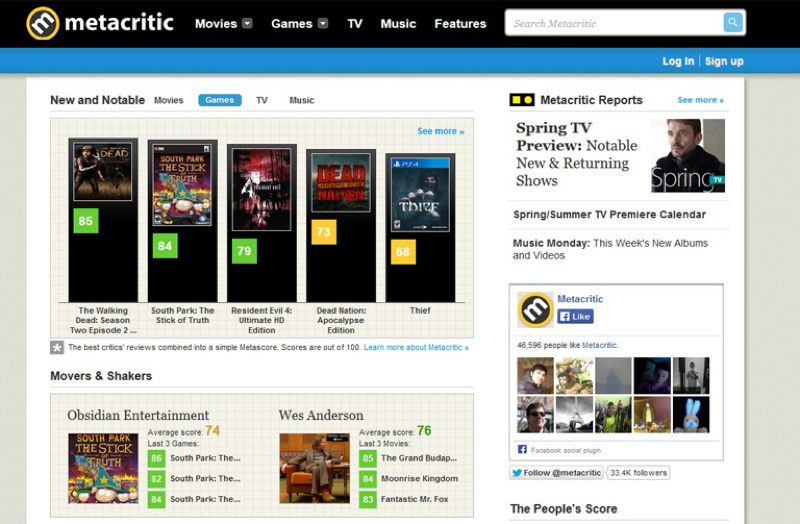Screen dimensions: 800x524
Task: Click the 83 badge beside Fantastic Mr. Fox
Action: tap(367, 499)
